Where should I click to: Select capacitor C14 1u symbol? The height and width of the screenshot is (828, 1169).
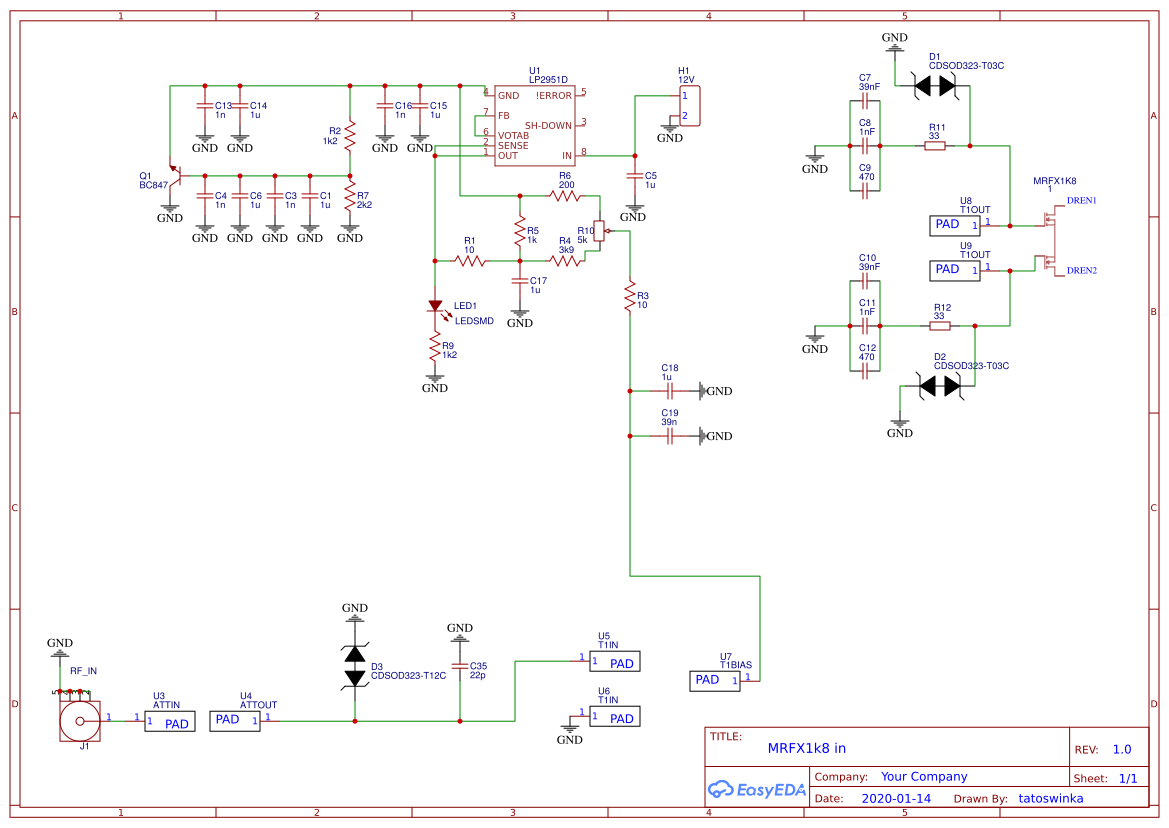pos(240,106)
